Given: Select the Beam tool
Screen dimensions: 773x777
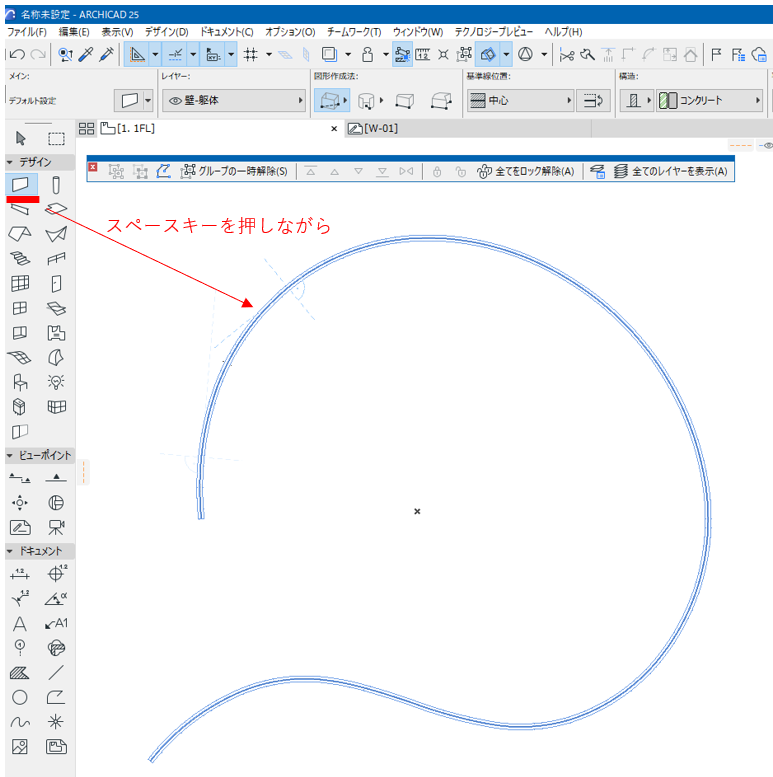Looking at the screenshot, I should pos(20,209).
